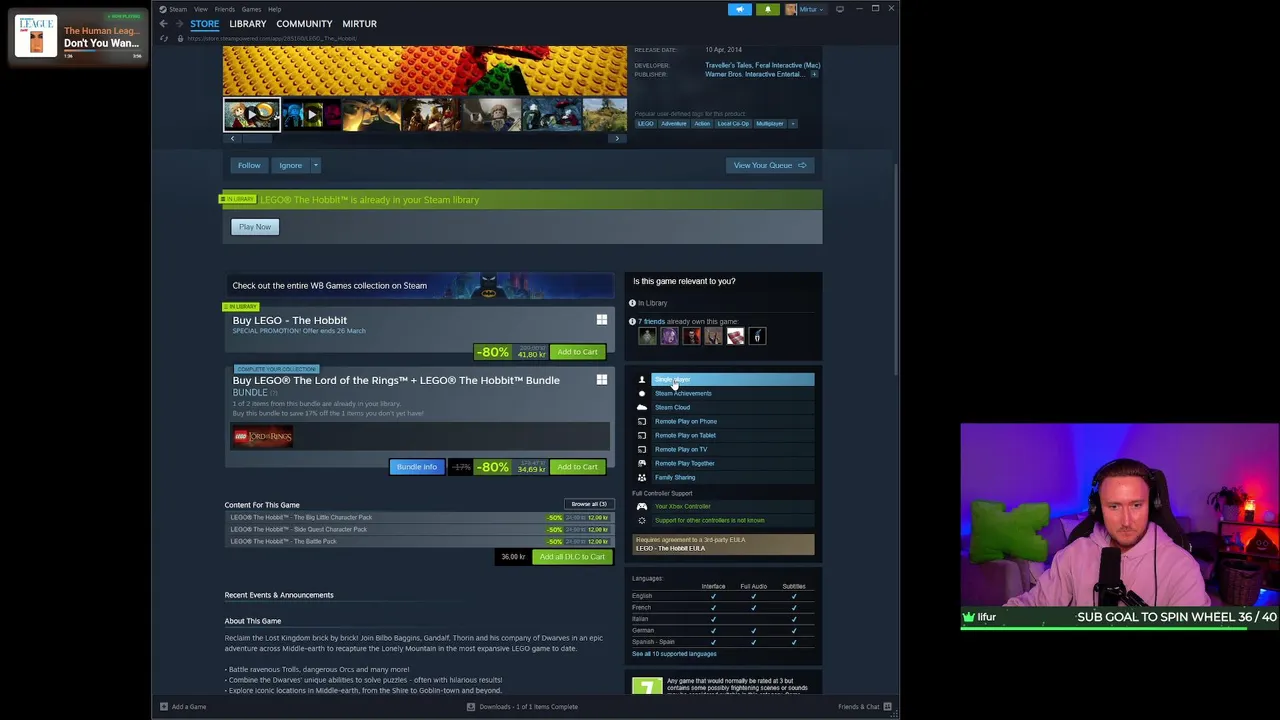Open the Games menu
The height and width of the screenshot is (720, 1280).
click(251, 9)
